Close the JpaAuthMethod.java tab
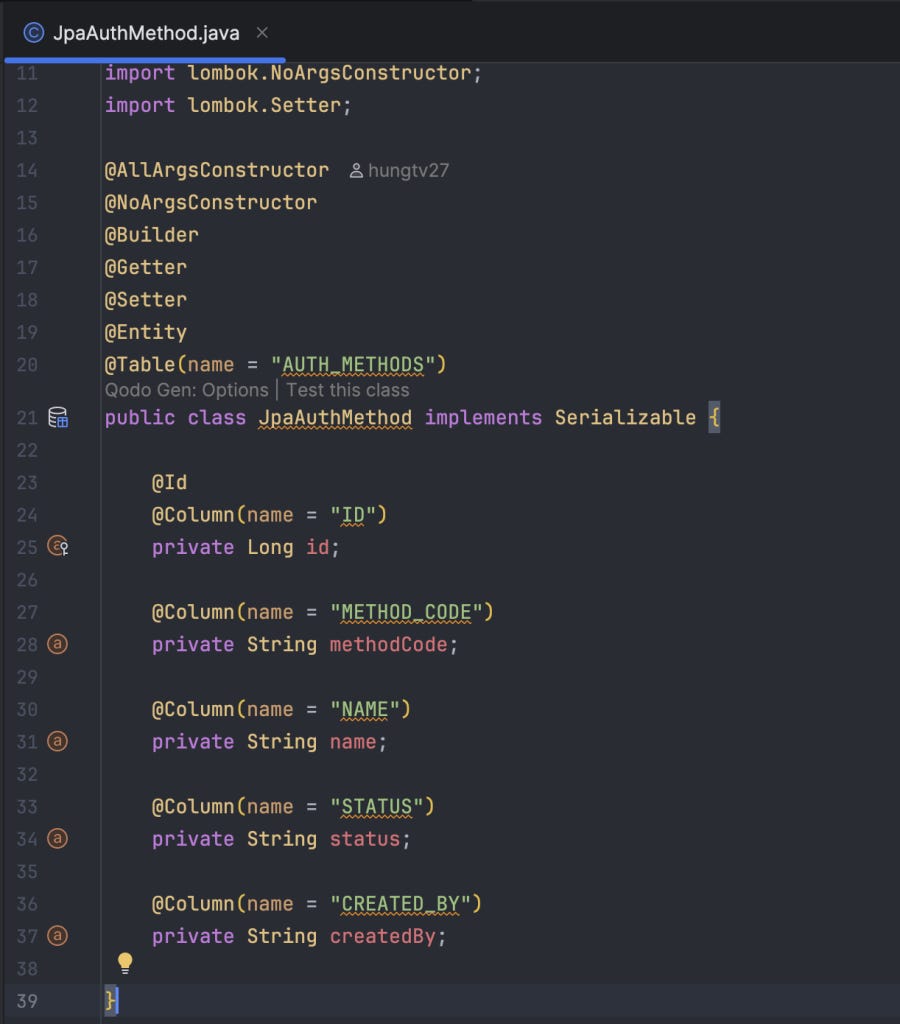The height and width of the screenshot is (1024, 900). pyautogui.click(x=262, y=33)
